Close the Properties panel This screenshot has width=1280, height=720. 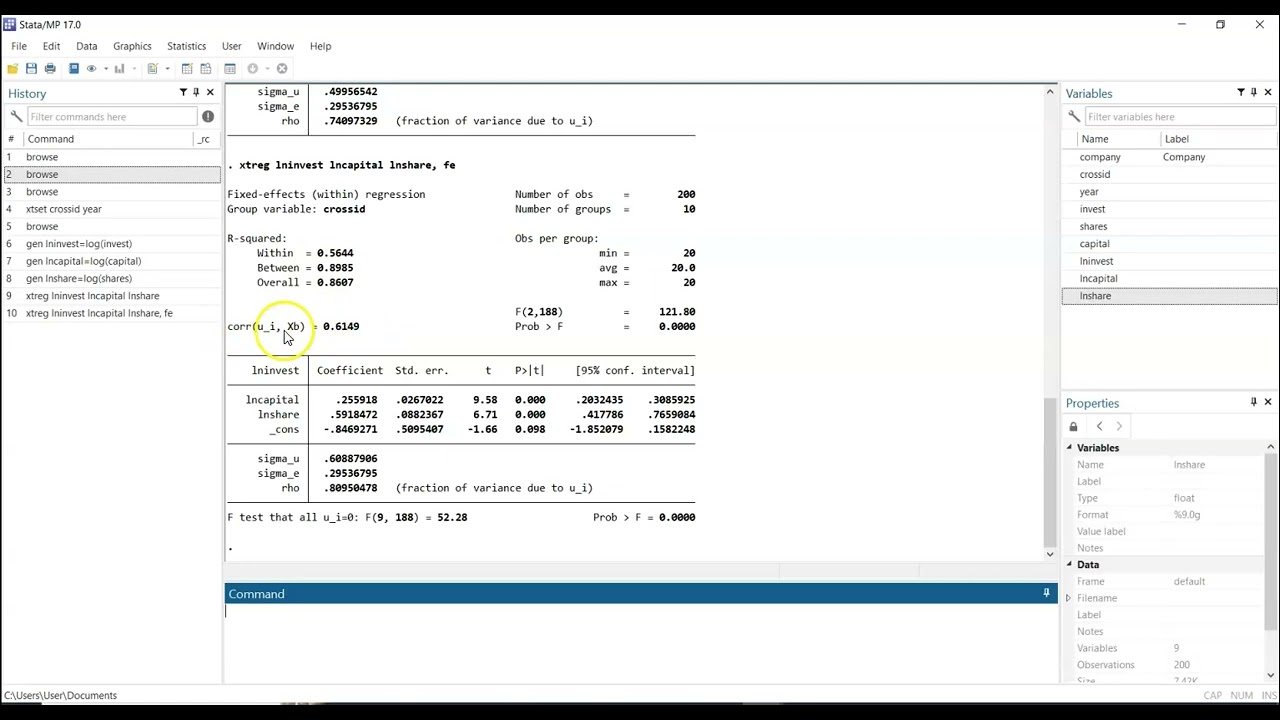point(1268,402)
